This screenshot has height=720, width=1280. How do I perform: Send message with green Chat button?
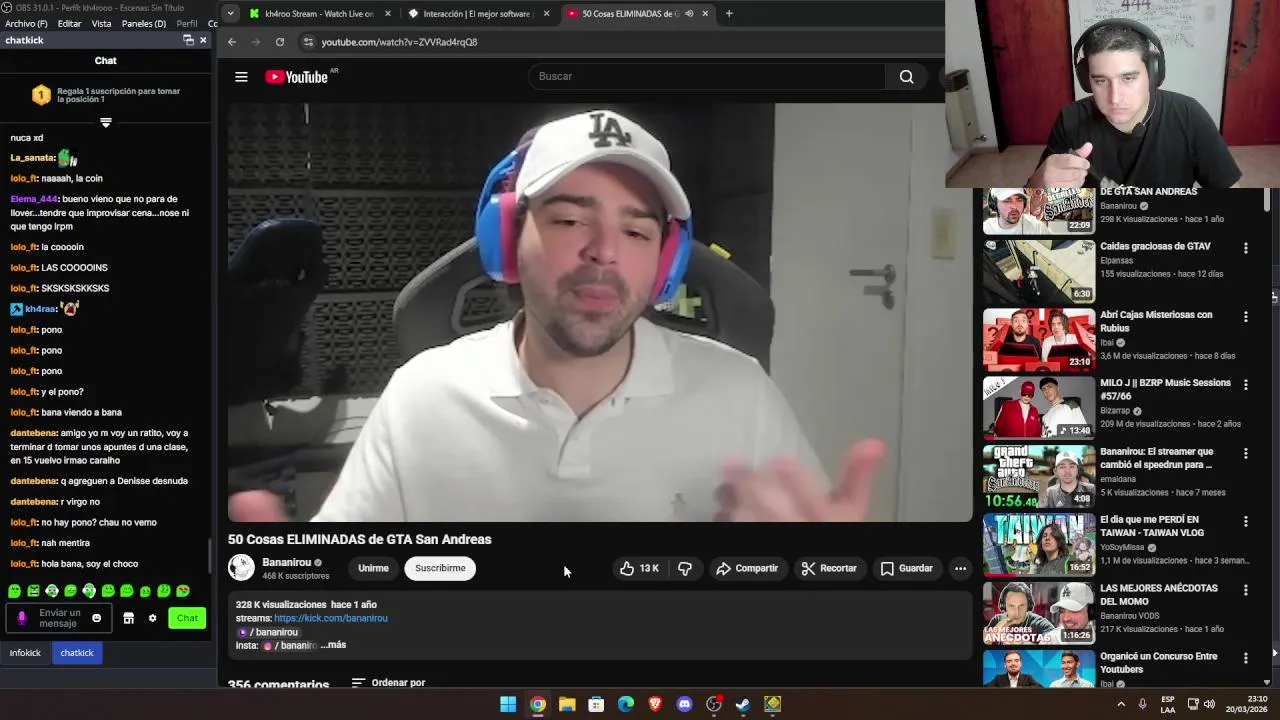click(x=187, y=618)
